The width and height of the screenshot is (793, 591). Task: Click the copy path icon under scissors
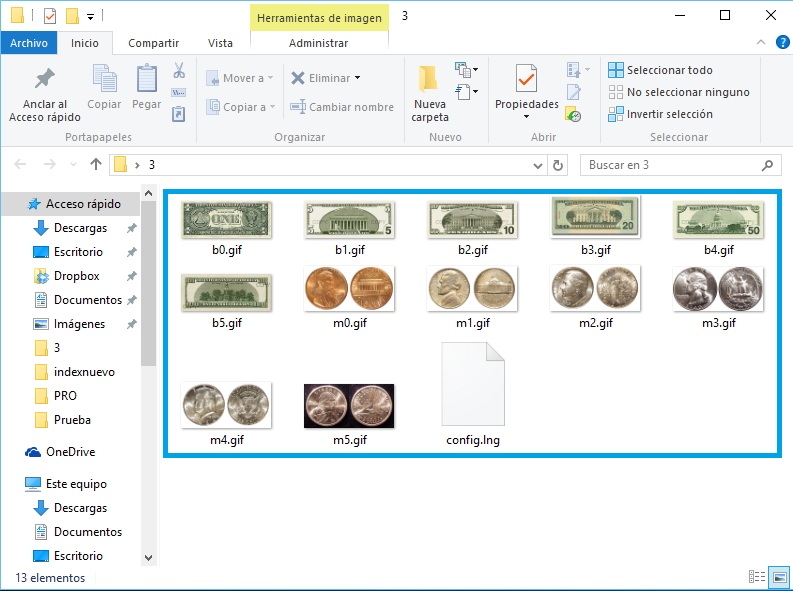point(179,93)
